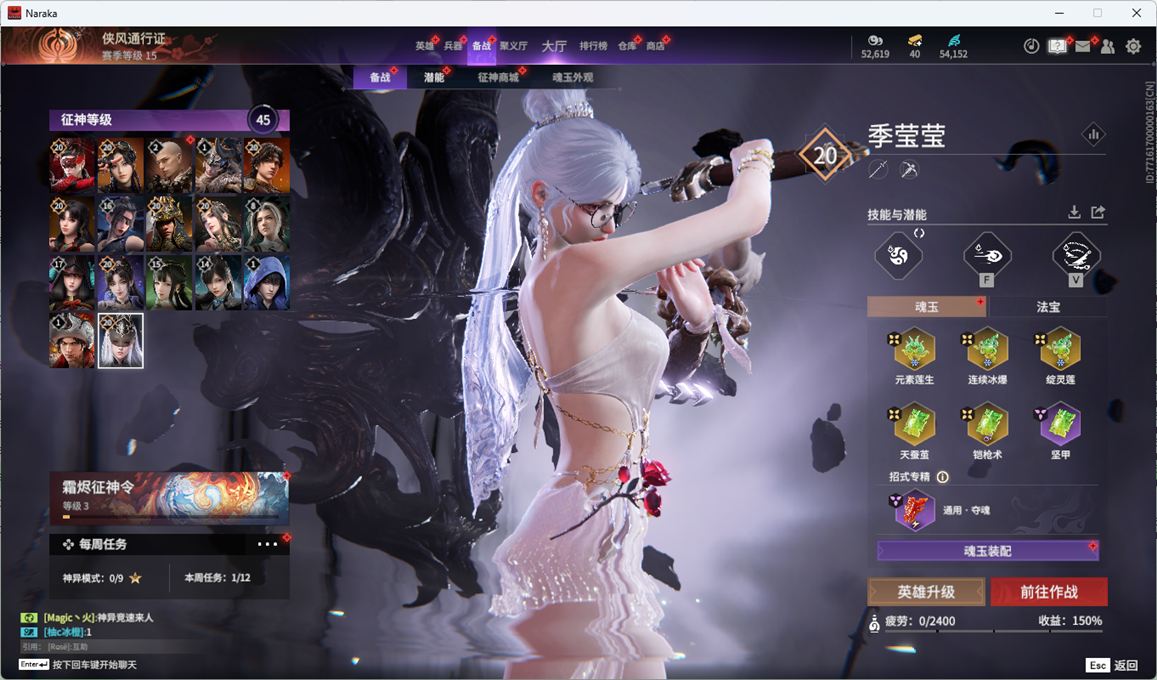Import skill build with download icon
This screenshot has height=680, width=1157.
click(1074, 212)
